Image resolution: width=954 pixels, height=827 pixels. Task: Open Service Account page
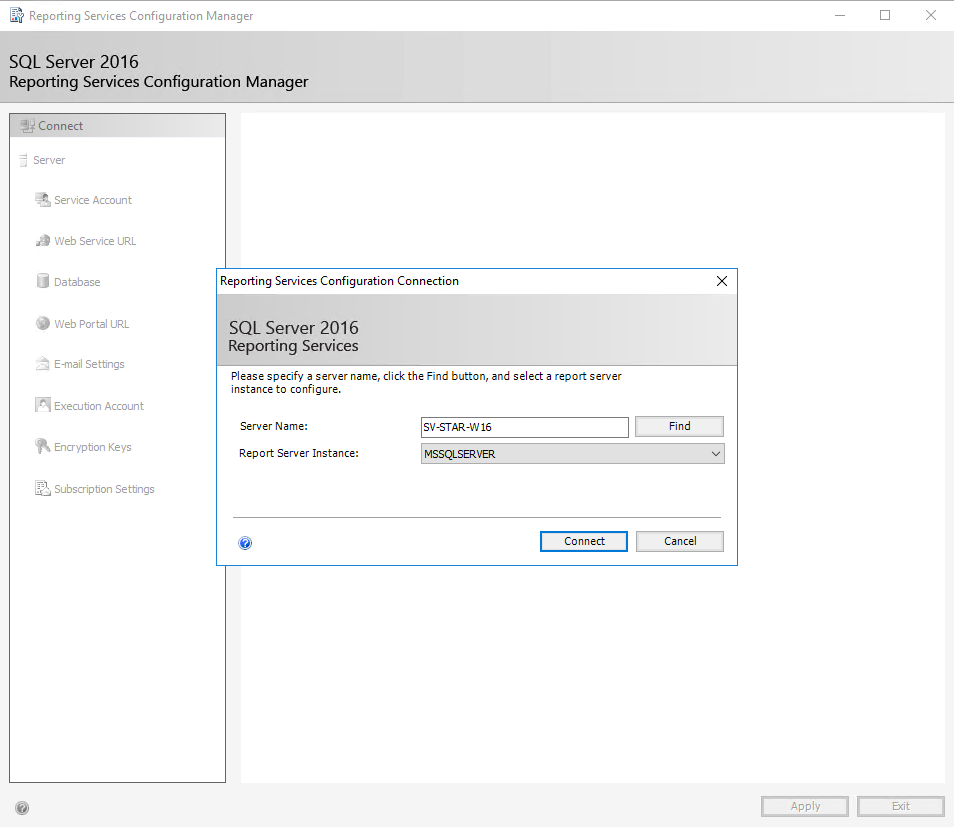click(x=92, y=200)
